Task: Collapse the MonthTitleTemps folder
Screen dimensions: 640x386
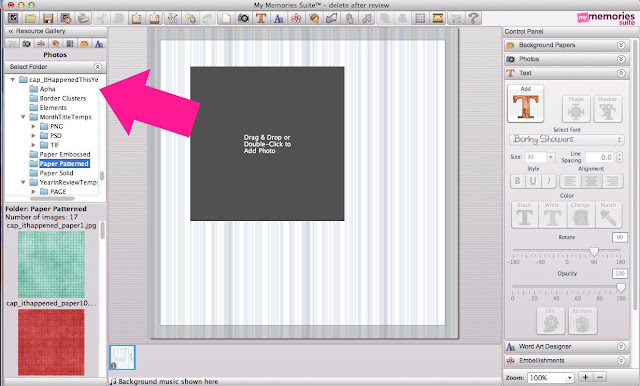Action: [23, 117]
